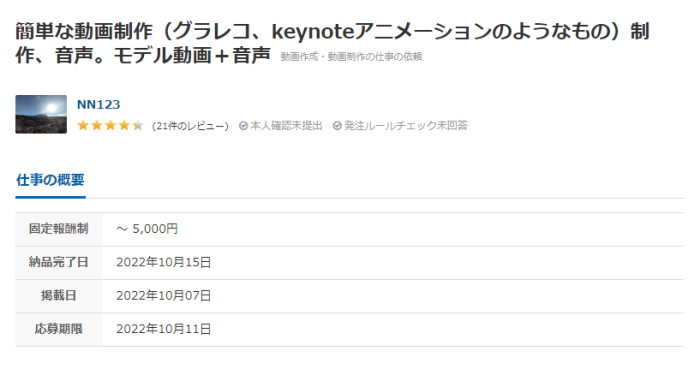Click the 納品完了日 row label
The width and height of the screenshot is (700, 369).
[59, 262]
